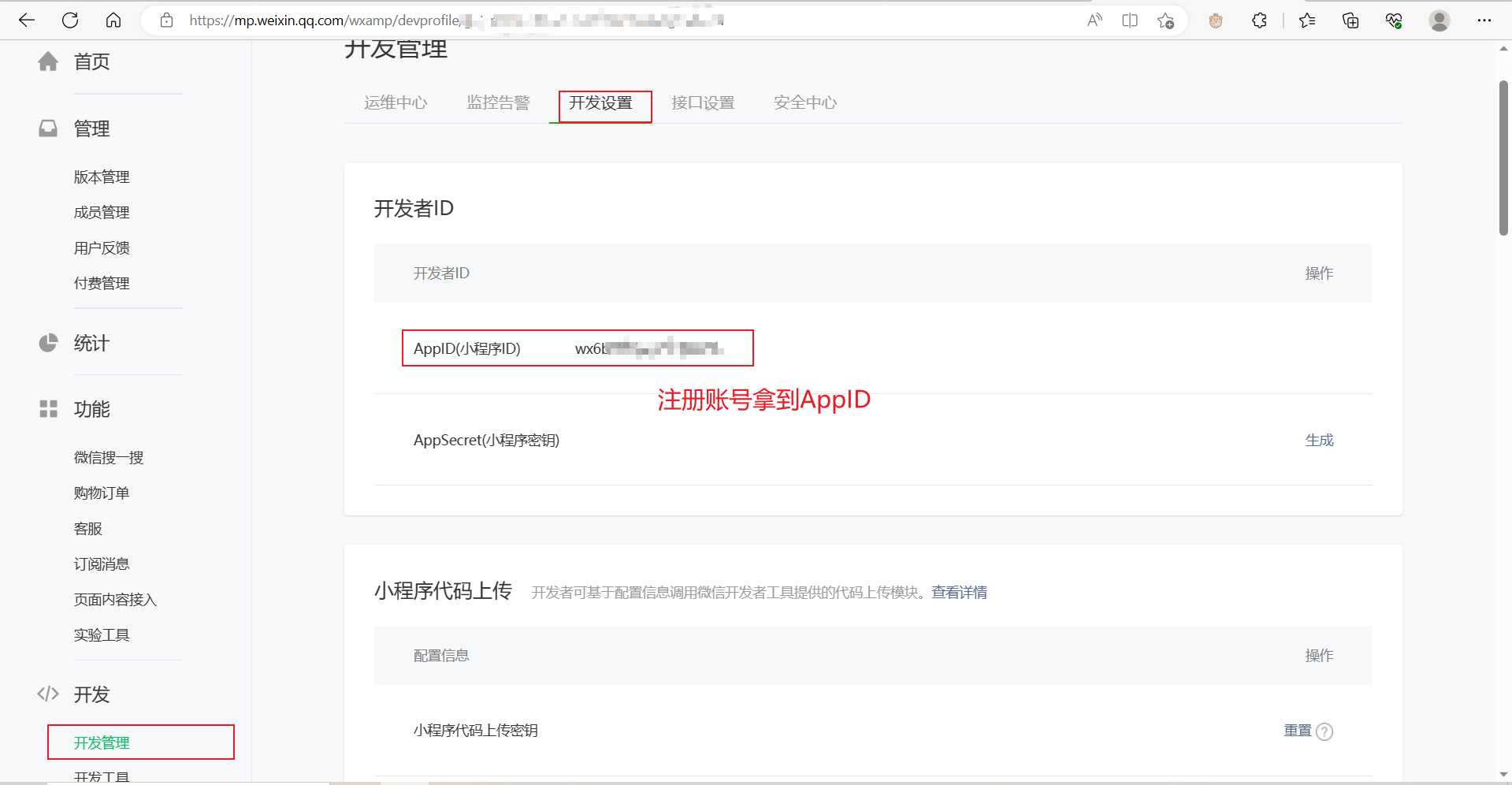Click the grid icon beside 功能

[x=48, y=409]
